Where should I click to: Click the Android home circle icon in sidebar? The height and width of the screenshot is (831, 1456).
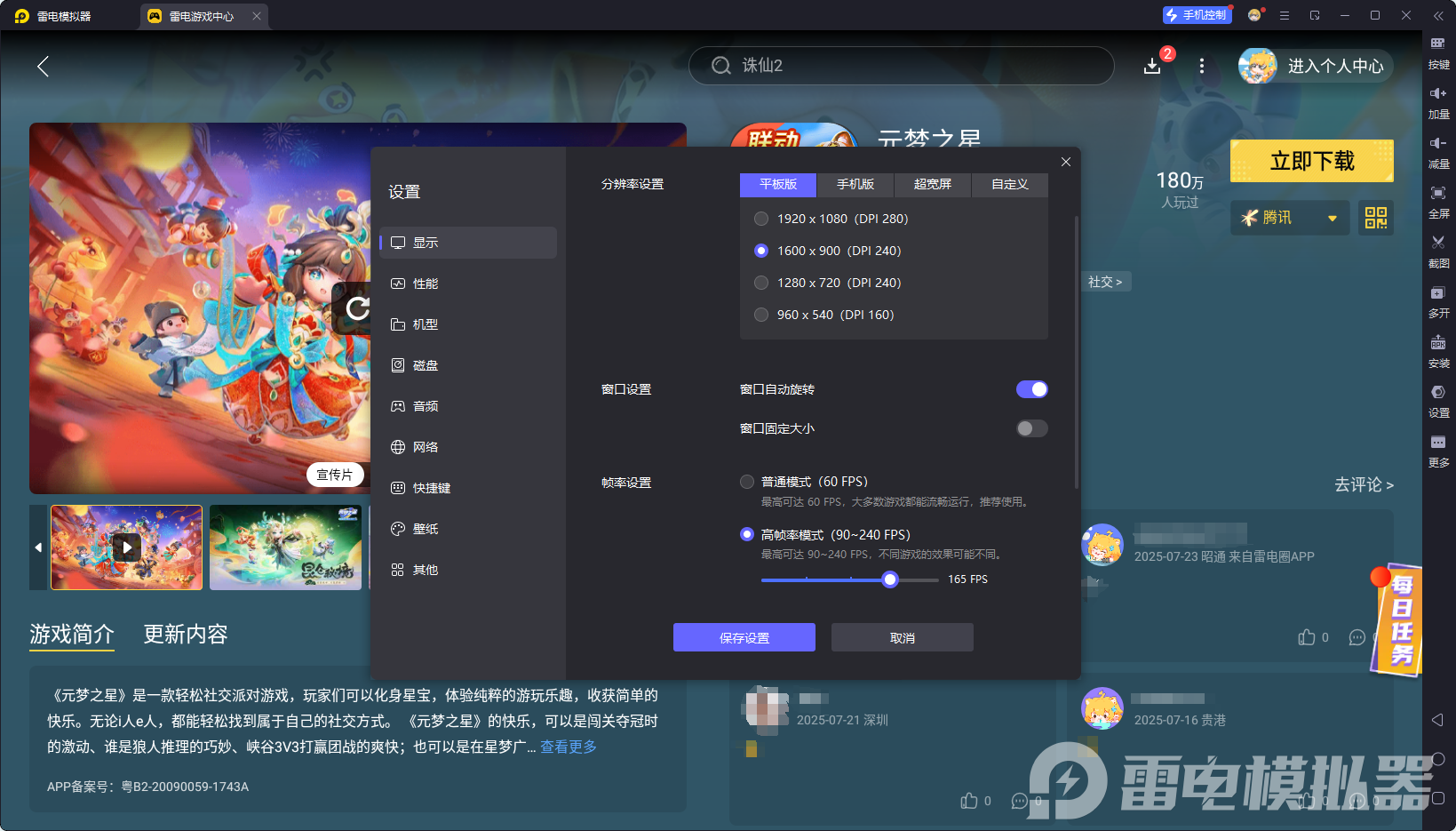pyautogui.click(x=1437, y=759)
